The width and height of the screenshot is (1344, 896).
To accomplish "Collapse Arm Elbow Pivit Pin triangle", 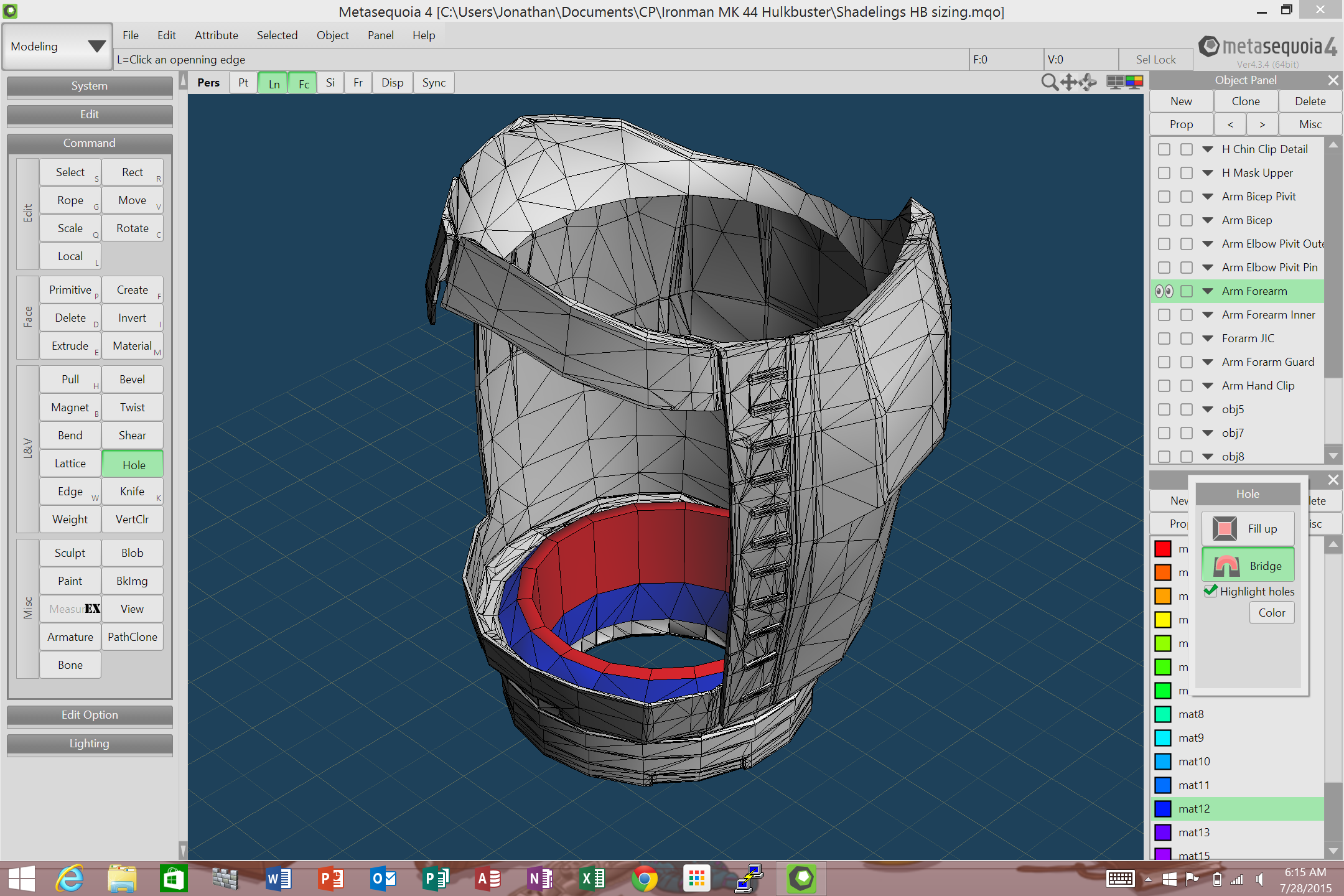I will click(x=1208, y=268).
